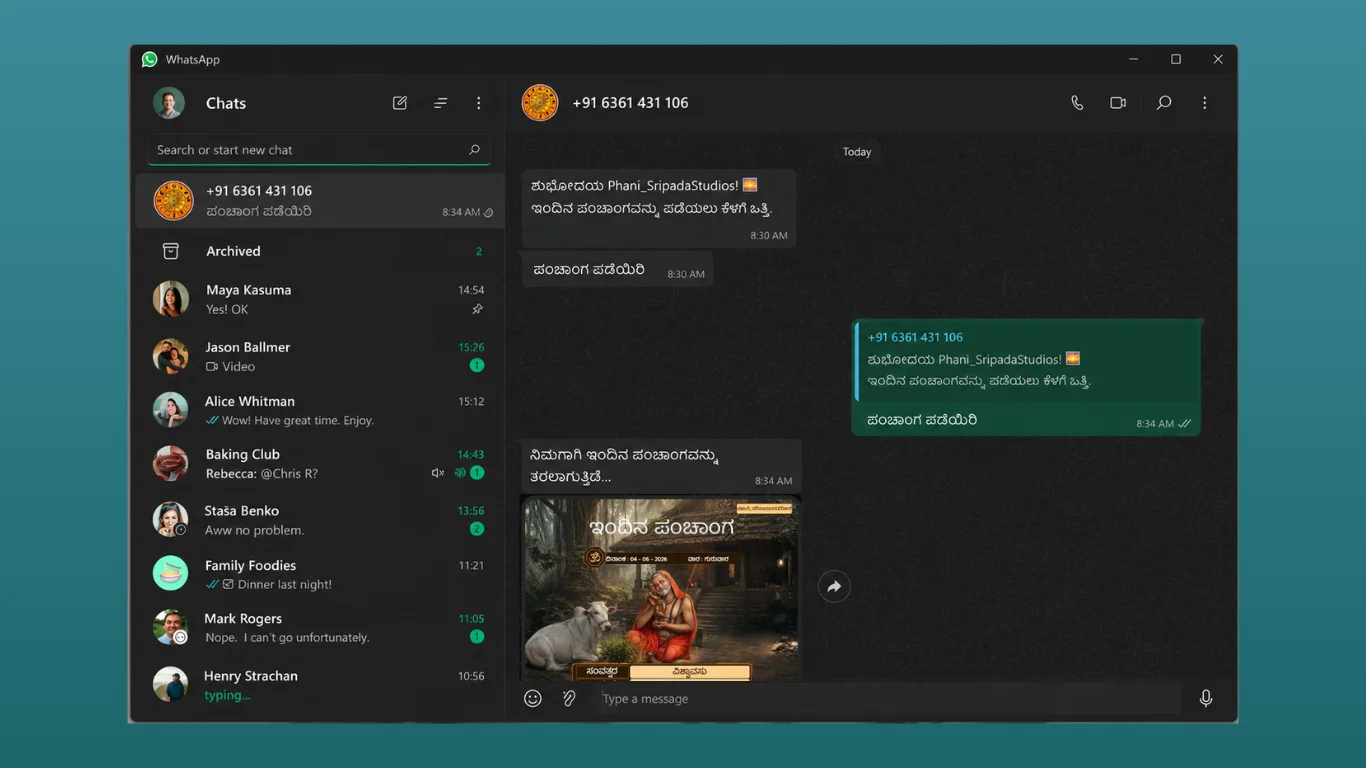Viewport: 1366px width, 768px height.
Task: Open the Archived chats folder
Action: tap(320, 251)
